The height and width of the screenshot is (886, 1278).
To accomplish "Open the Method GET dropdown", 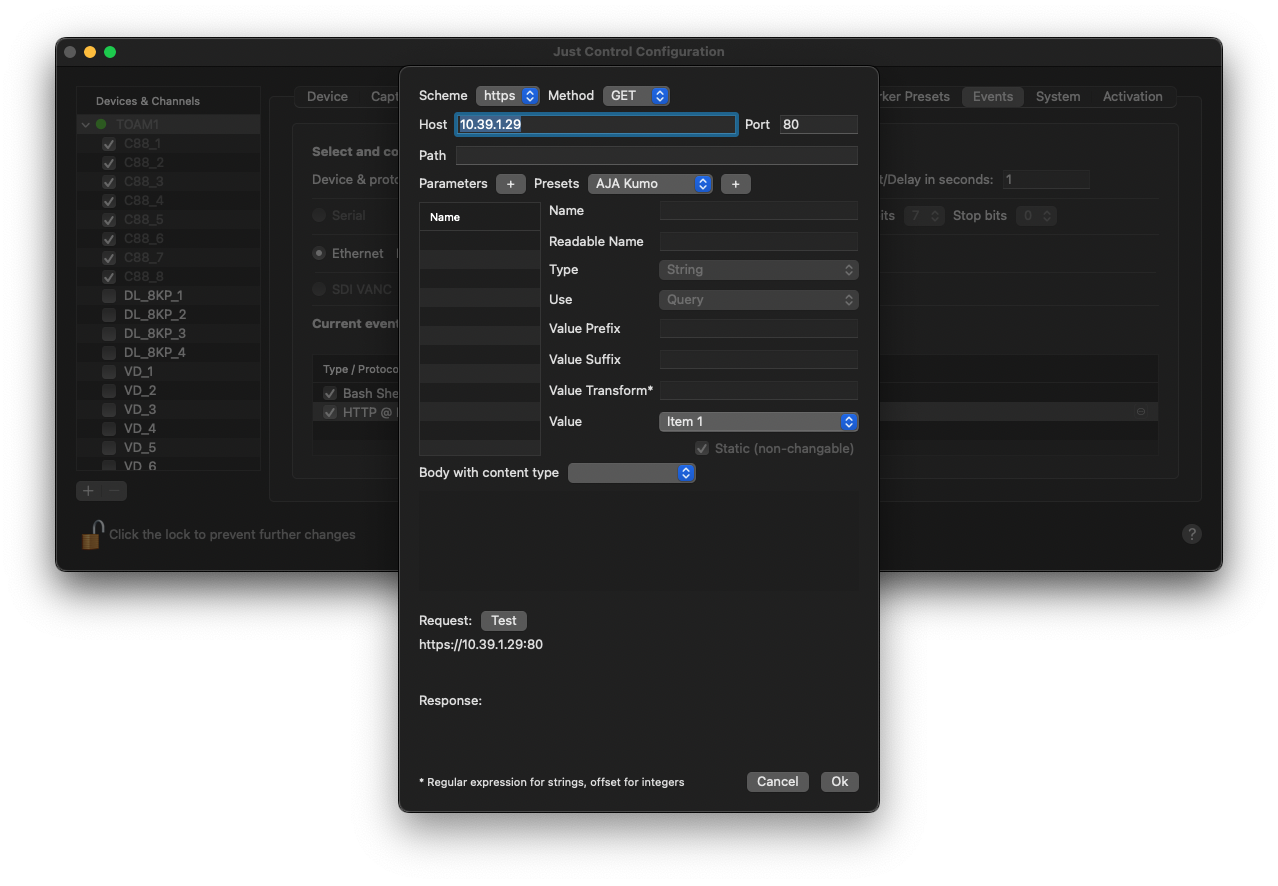I will (636, 96).
